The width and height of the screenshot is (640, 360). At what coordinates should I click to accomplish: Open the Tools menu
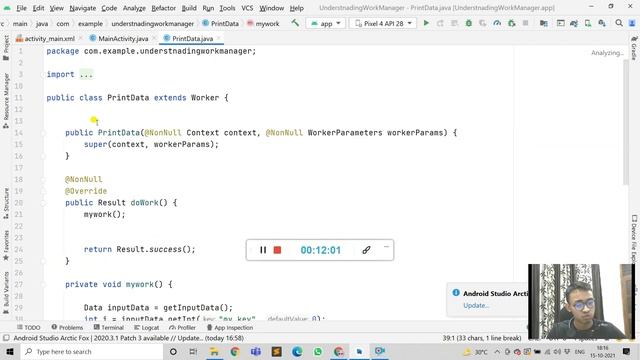coord(227,8)
